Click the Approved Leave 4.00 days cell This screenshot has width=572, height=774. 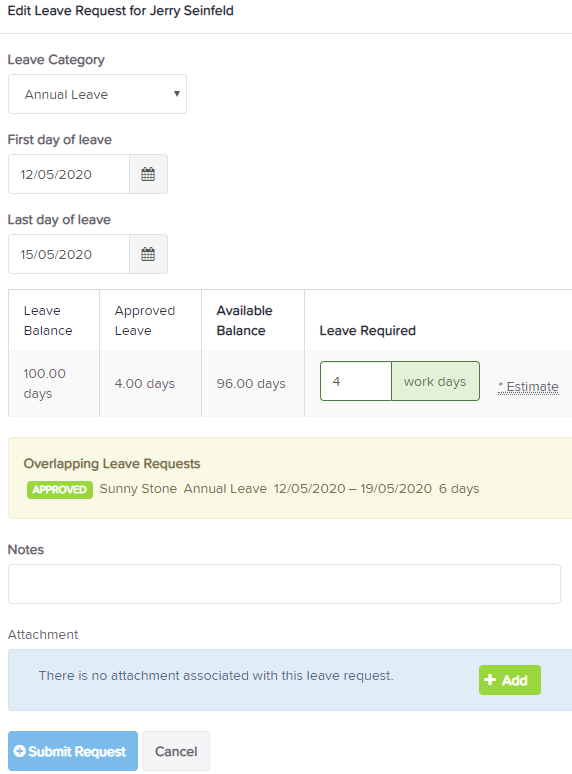[x=150, y=384]
